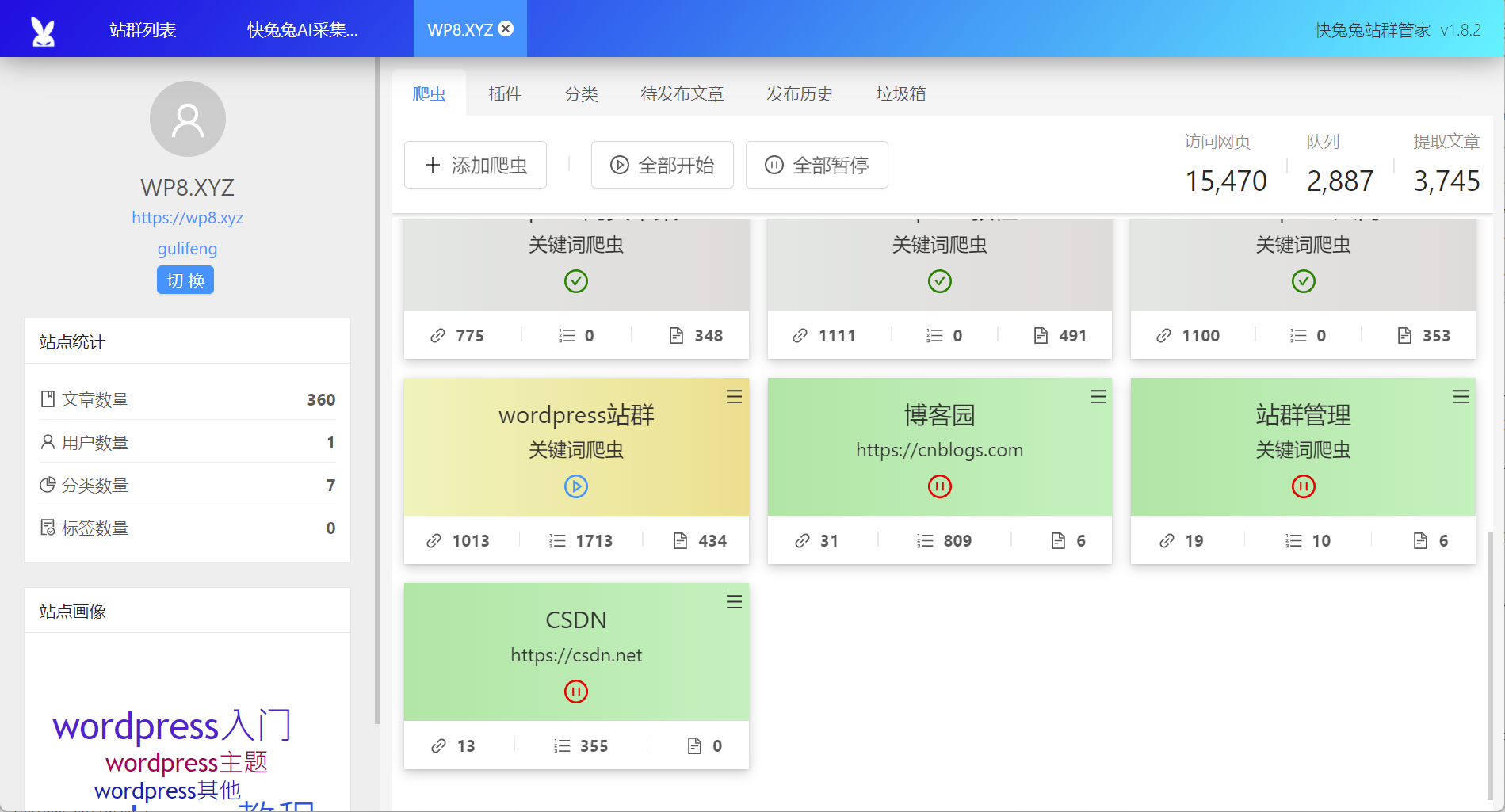
Task: Click wordpress其他 in the word cloud
Action: [167, 790]
